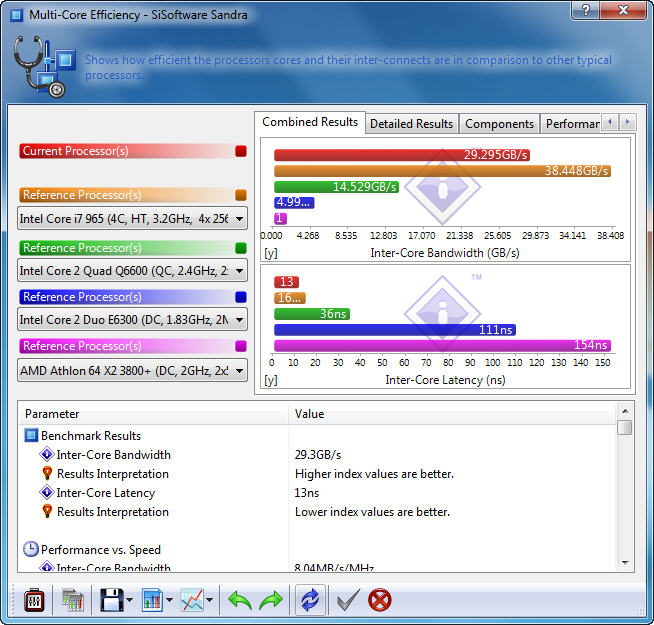Open the Intel Core 2 Duo E6300 dropdown
Viewport: 654px width, 625px height.
[132, 320]
